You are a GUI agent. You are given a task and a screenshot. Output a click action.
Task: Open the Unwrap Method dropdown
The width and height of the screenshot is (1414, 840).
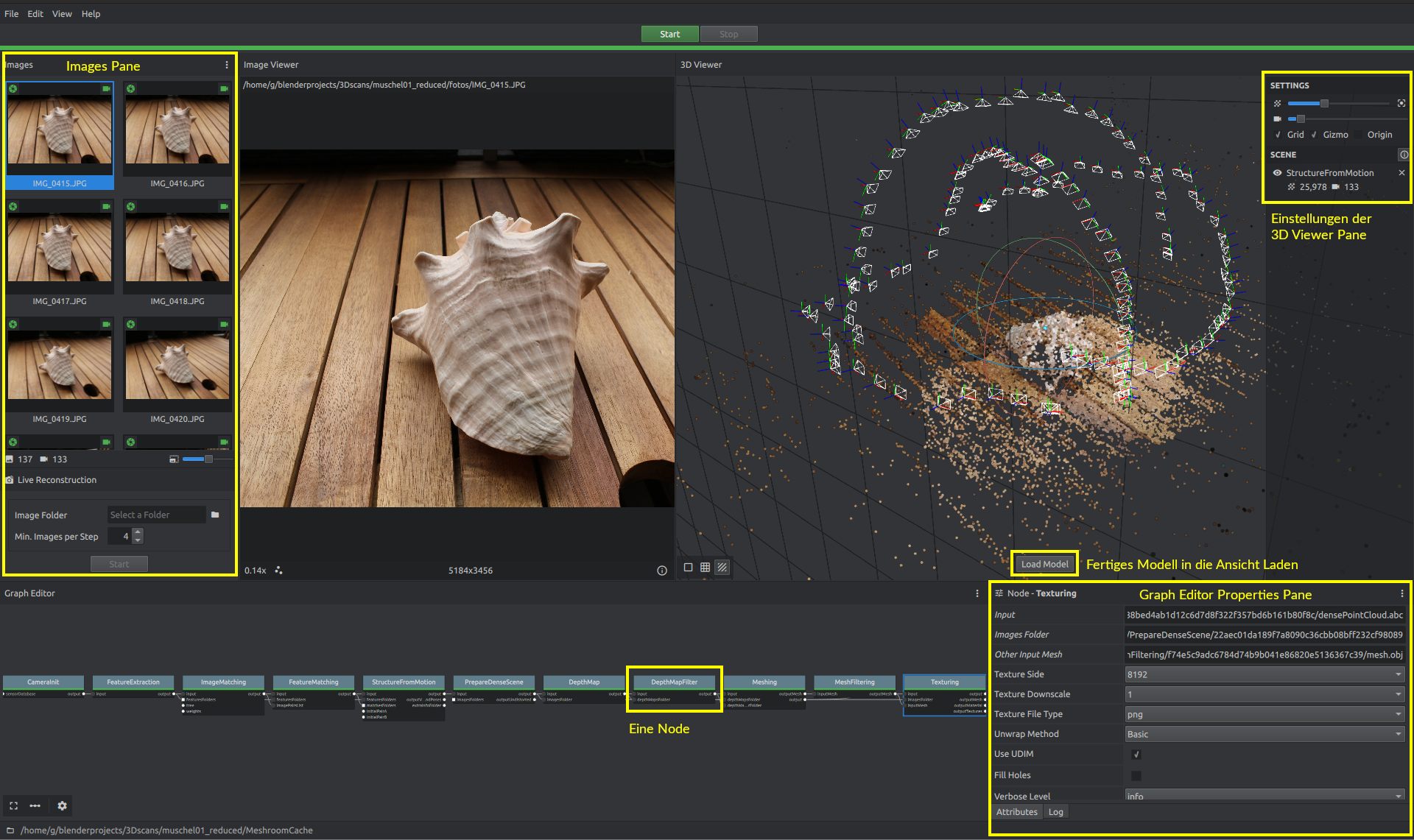[1264, 734]
